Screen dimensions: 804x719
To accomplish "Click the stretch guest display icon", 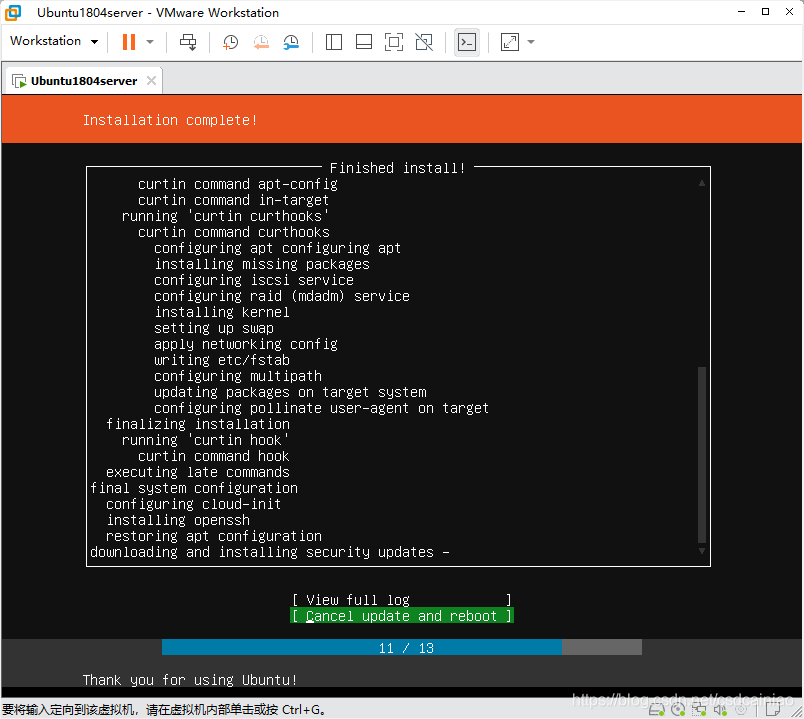I will pos(510,42).
